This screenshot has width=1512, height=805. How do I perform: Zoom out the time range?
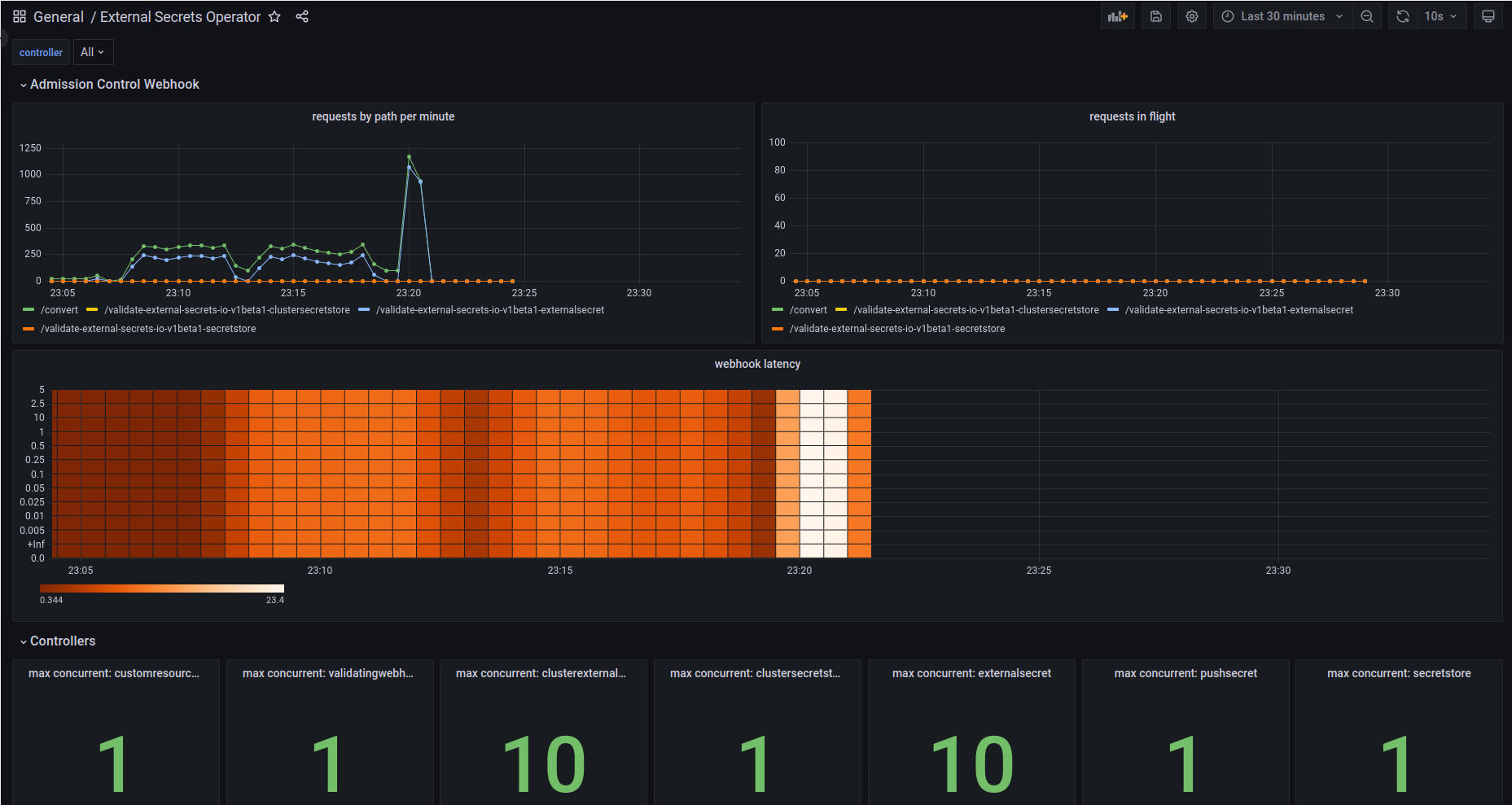[1366, 15]
